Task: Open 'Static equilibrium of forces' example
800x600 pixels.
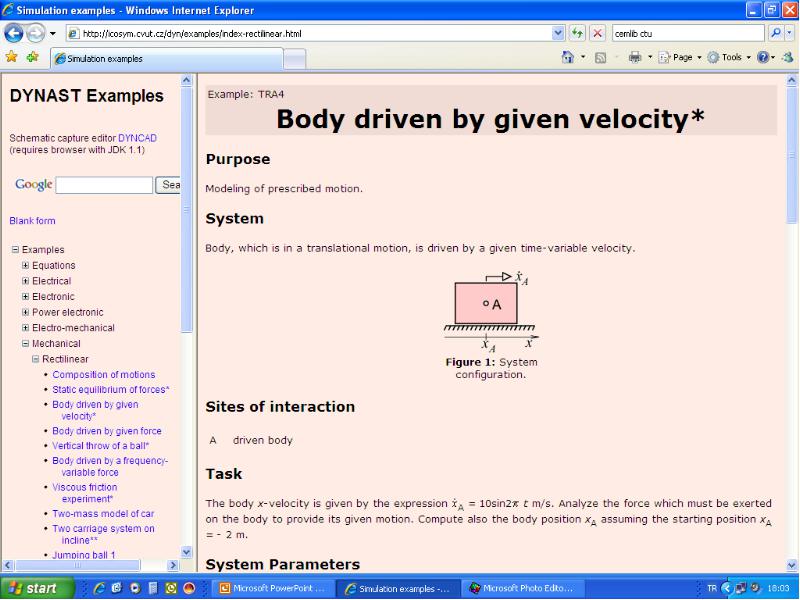Action: point(110,389)
